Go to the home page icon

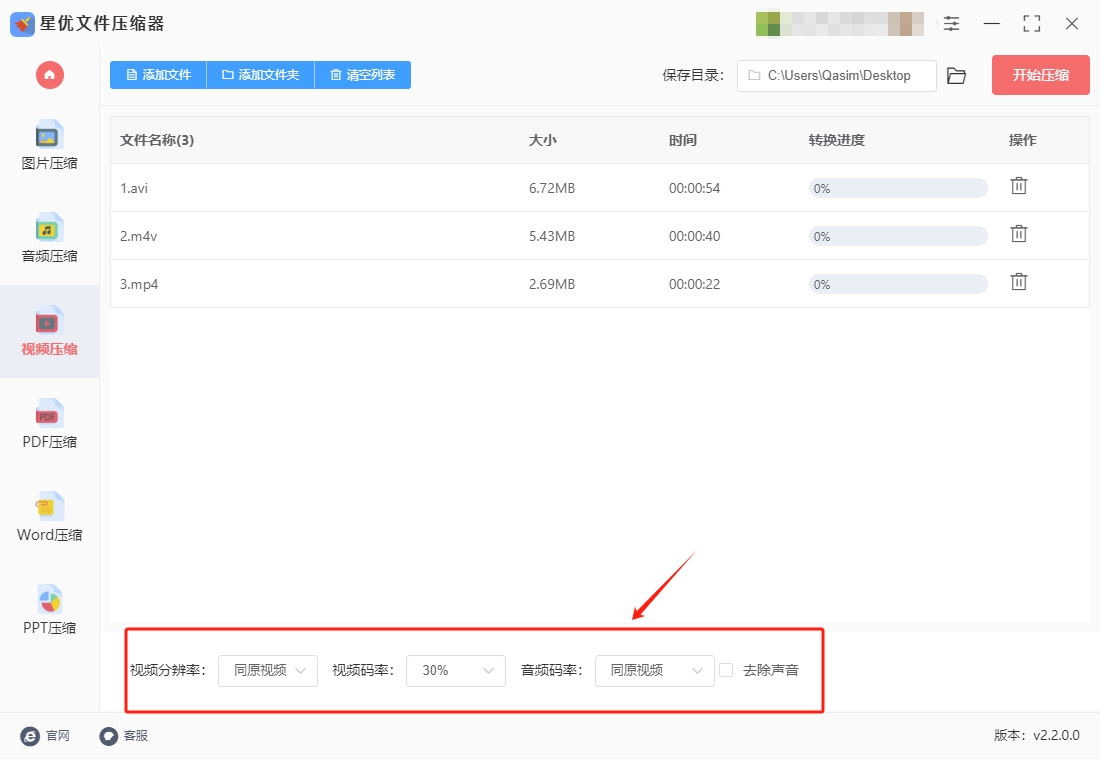coord(50,75)
